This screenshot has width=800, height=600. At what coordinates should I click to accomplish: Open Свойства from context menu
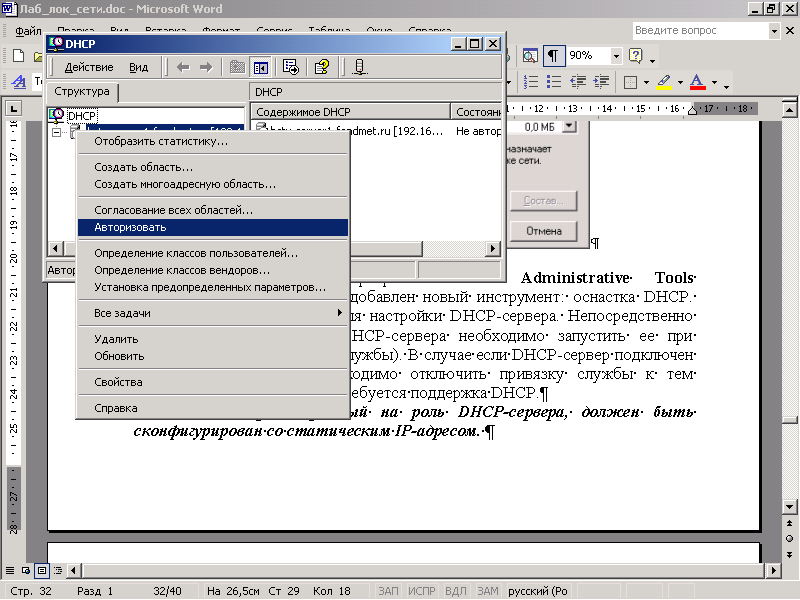213,382
